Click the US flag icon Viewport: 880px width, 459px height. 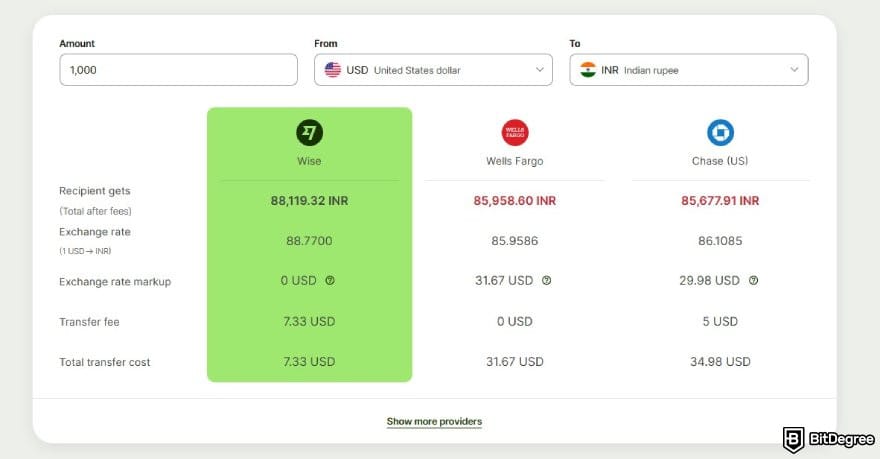tap(333, 70)
